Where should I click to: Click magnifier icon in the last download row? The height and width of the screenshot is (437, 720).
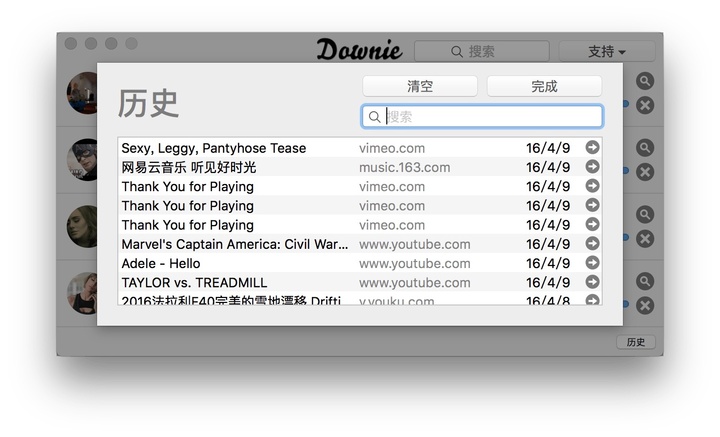(645, 281)
